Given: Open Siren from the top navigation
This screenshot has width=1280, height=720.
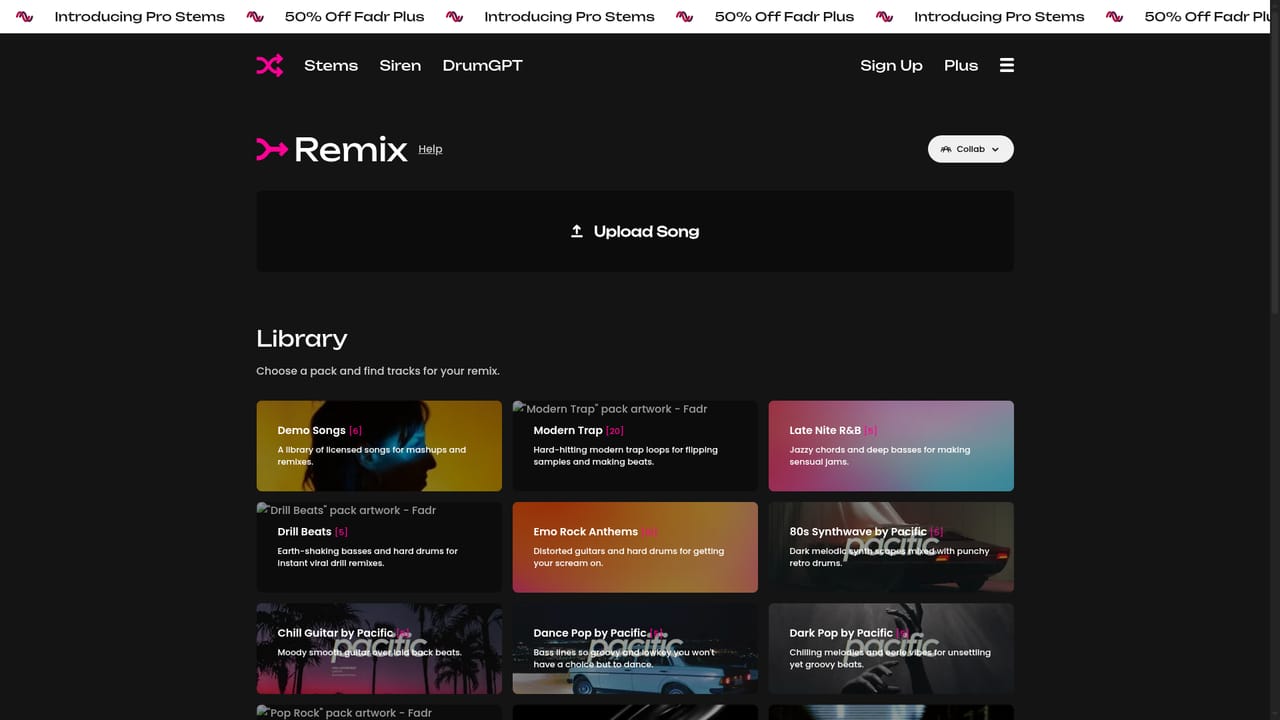Looking at the screenshot, I should [x=400, y=65].
